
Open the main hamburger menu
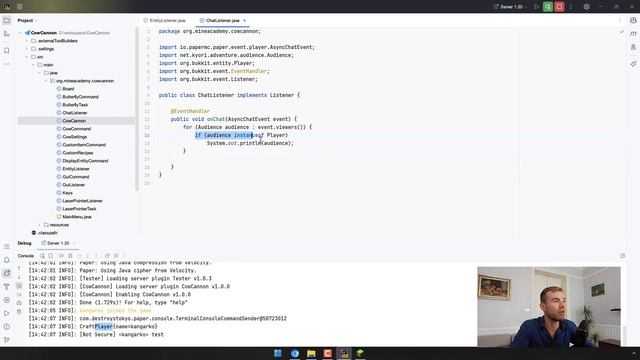click(x=20, y=7)
